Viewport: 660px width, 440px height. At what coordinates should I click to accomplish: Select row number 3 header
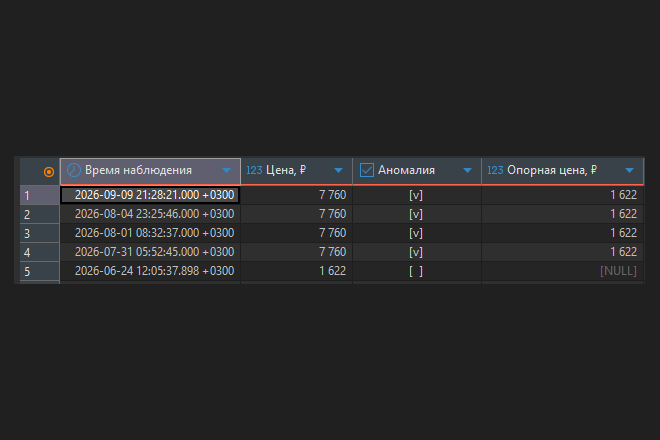click(40, 233)
